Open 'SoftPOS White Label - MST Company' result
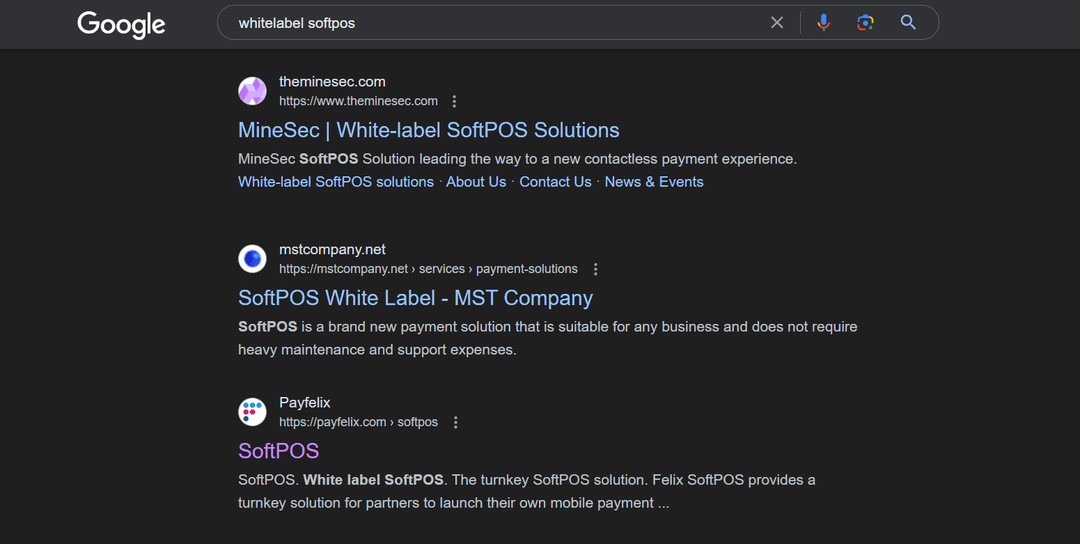The image size is (1080, 544). point(415,298)
